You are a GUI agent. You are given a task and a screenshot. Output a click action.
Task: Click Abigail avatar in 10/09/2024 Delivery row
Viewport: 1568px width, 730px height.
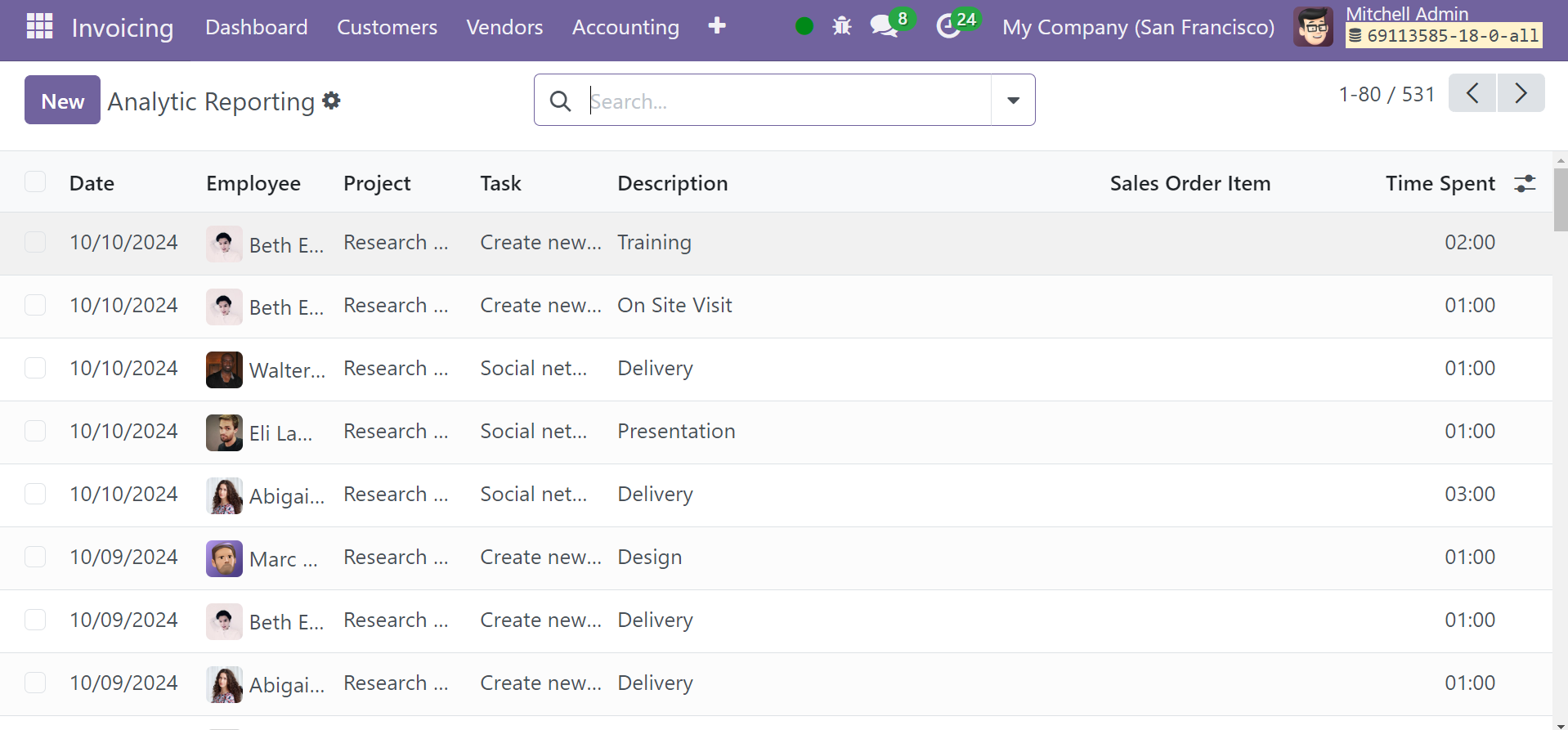[x=224, y=684]
